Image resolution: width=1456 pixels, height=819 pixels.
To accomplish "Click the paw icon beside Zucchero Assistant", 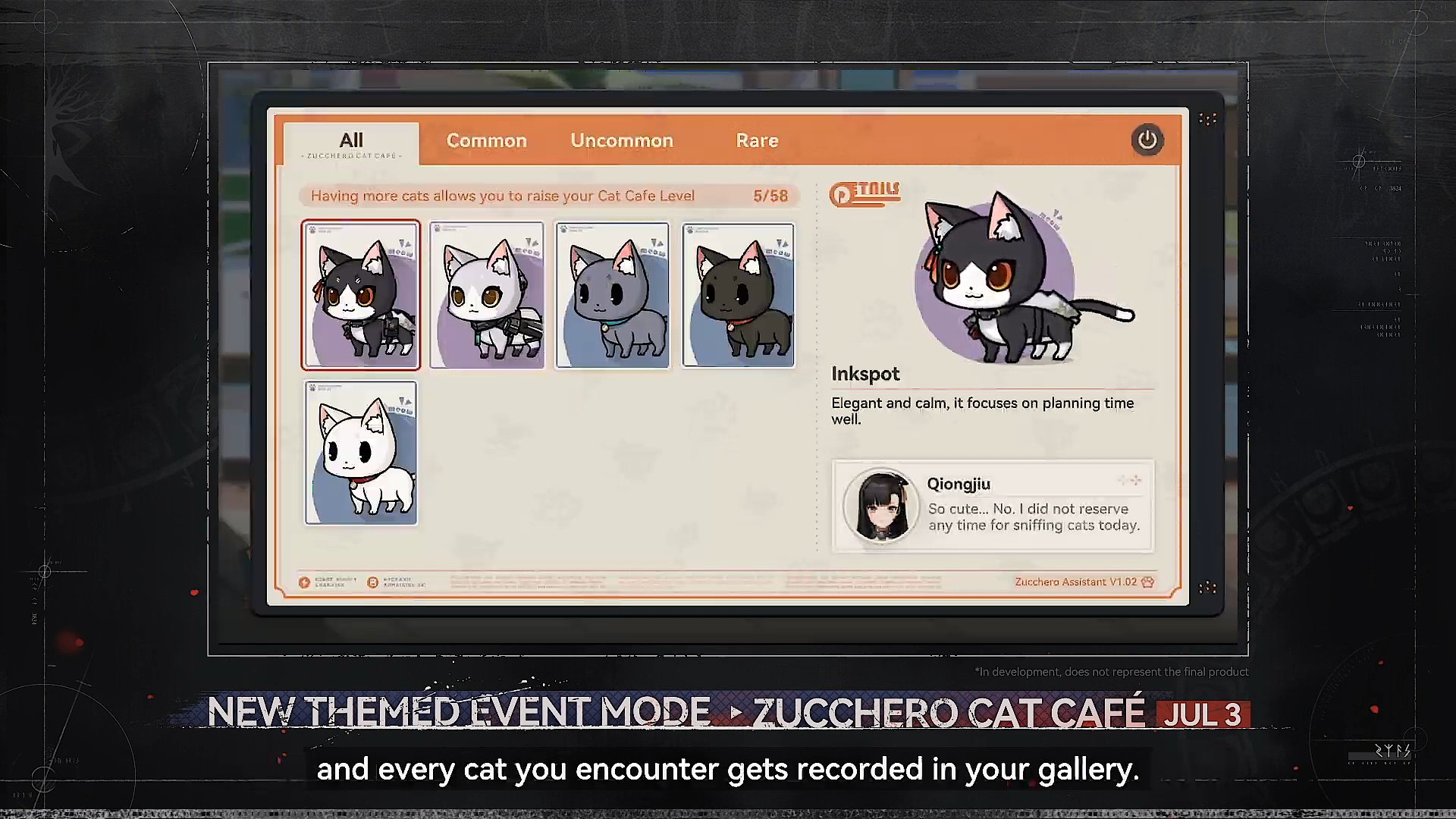I will click(x=1147, y=582).
